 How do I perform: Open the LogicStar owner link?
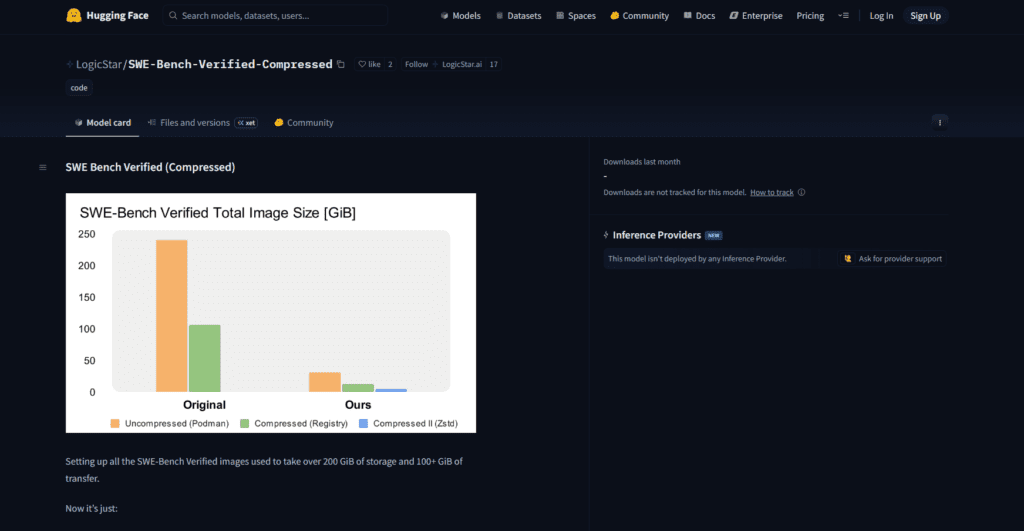coord(99,64)
